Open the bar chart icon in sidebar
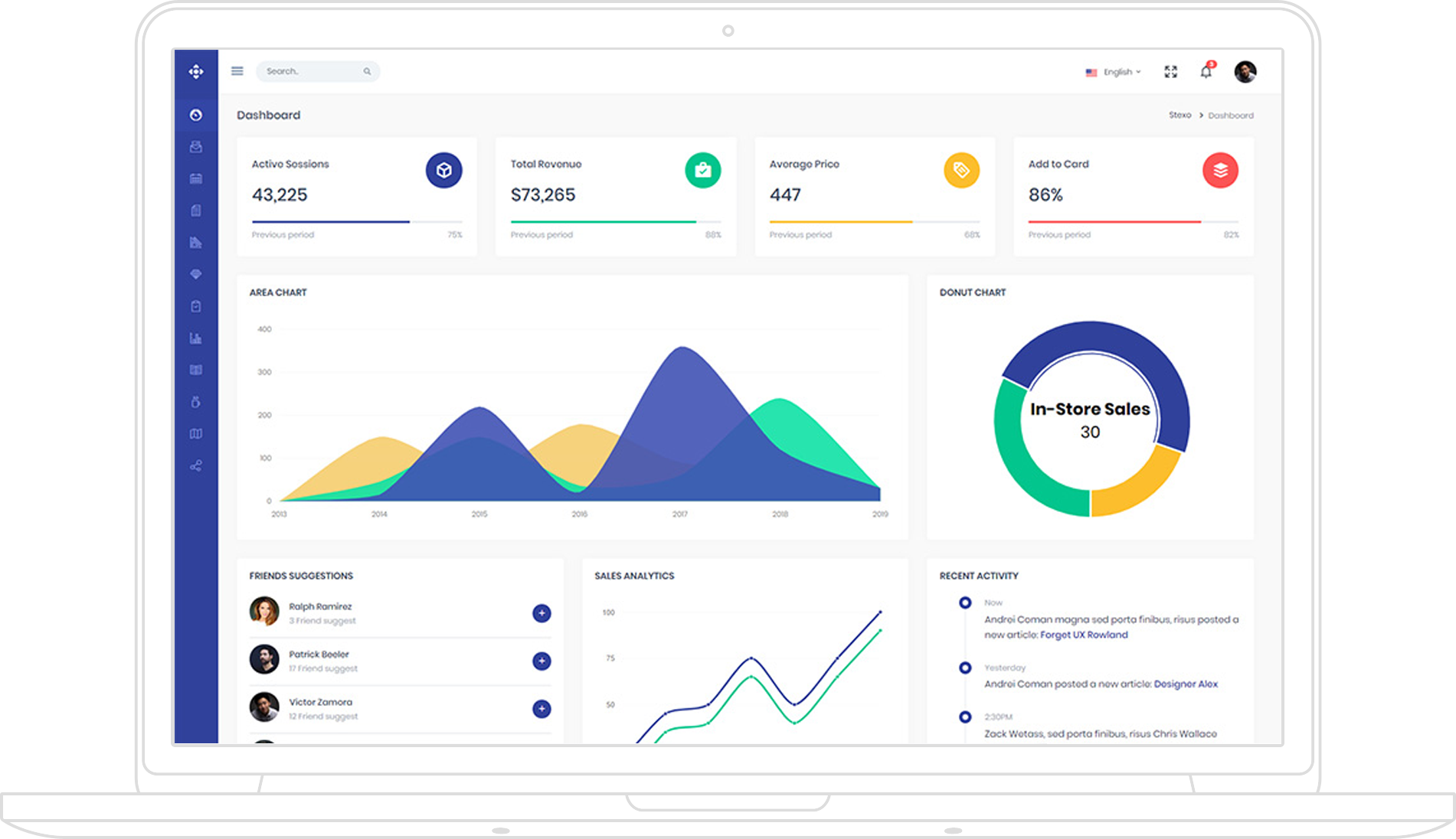This screenshot has width=1456, height=839. click(196, 338)
